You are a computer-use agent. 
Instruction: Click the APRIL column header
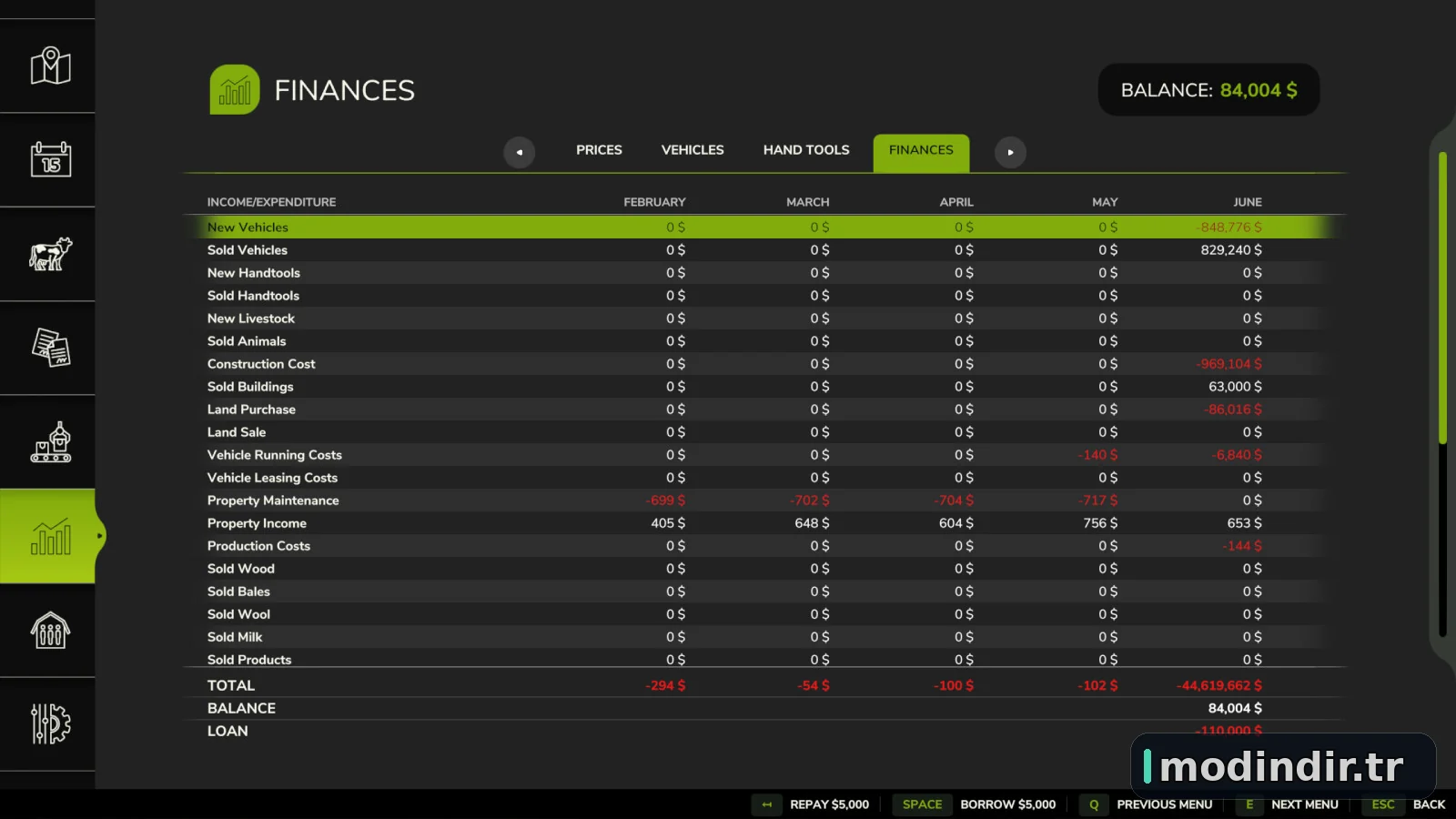pyautogui.click(x=956, y=202)
